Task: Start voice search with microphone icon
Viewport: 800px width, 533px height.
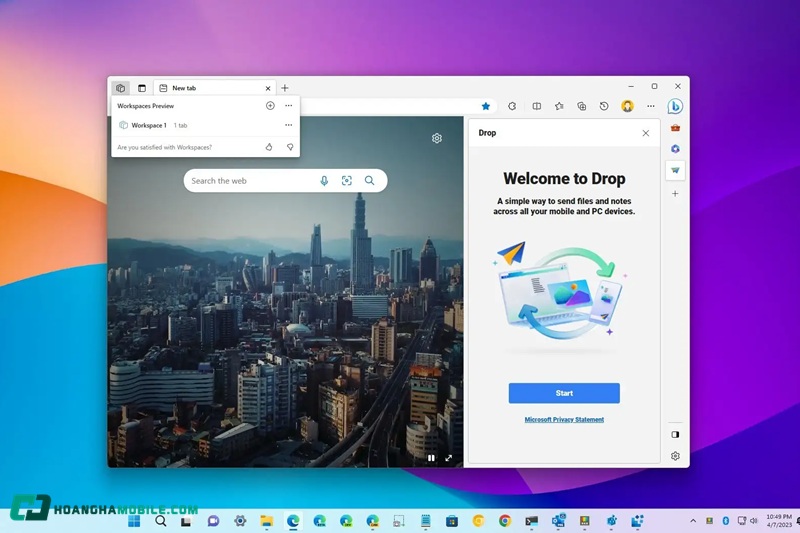Action: 324,181
